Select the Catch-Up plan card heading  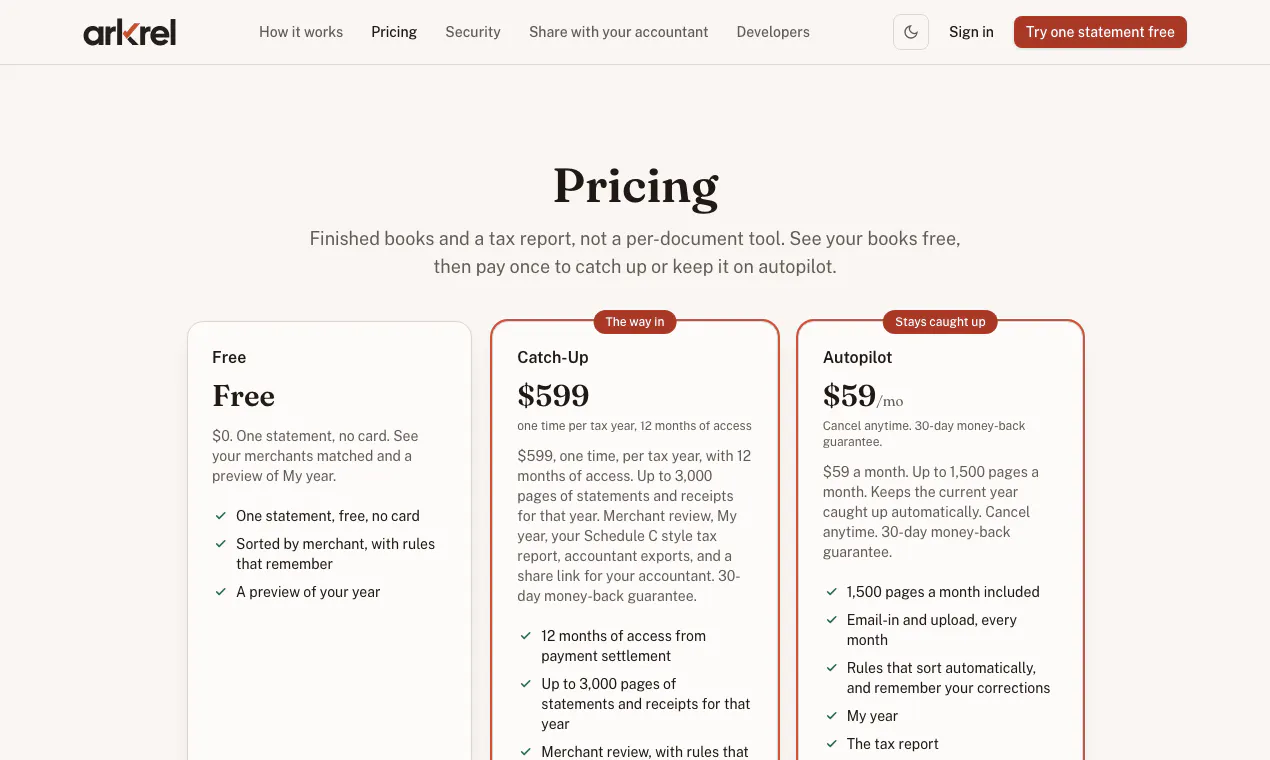tap(553, 357)
